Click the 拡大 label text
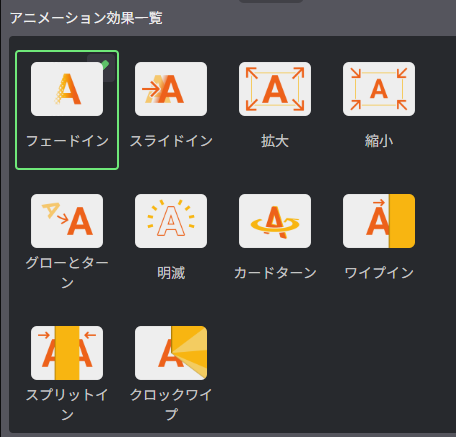Image resolution: width=456 pixels, height=437 pixels. pyautogui.click(x=275, y=141)
